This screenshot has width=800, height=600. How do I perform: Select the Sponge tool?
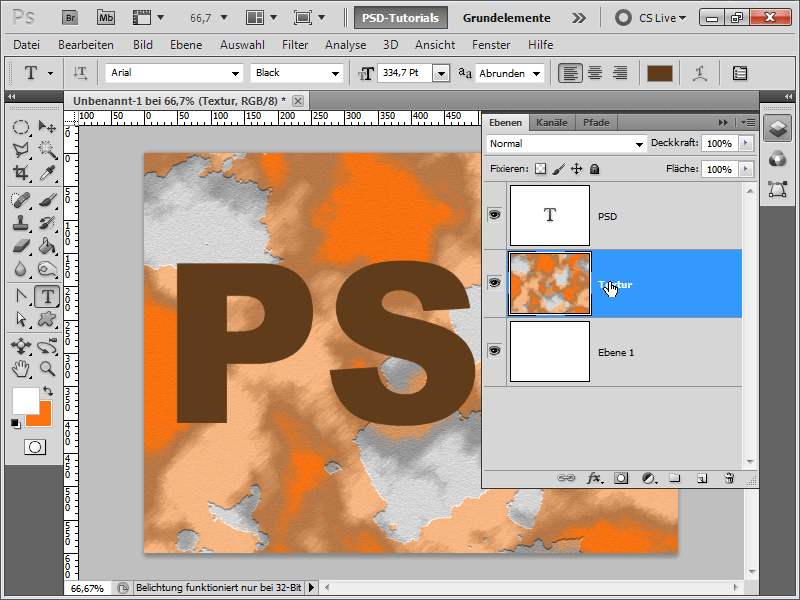pyautogui.click(x=47, y=269)
